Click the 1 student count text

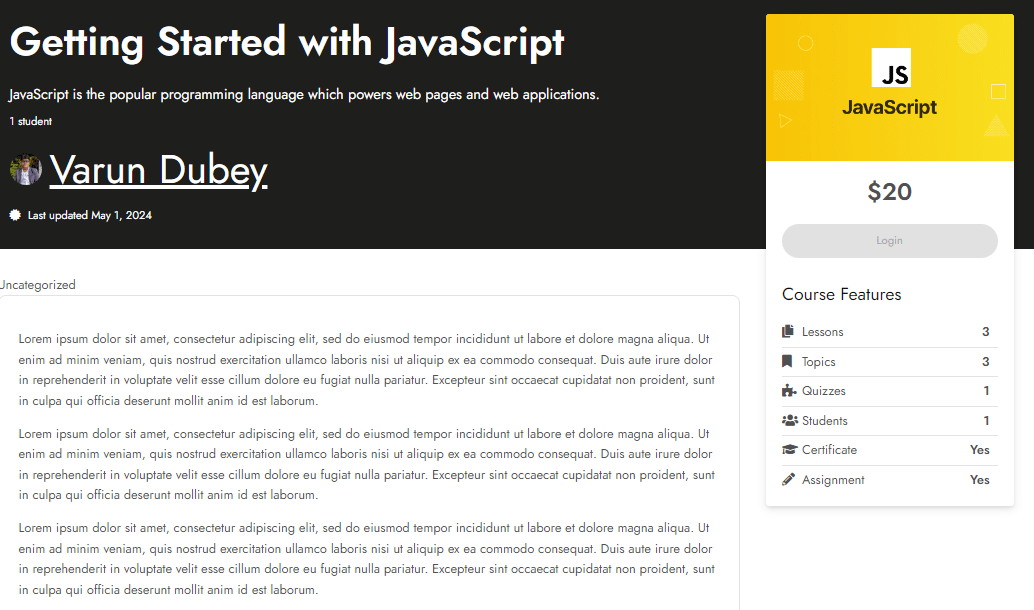[x=31, y=122]
